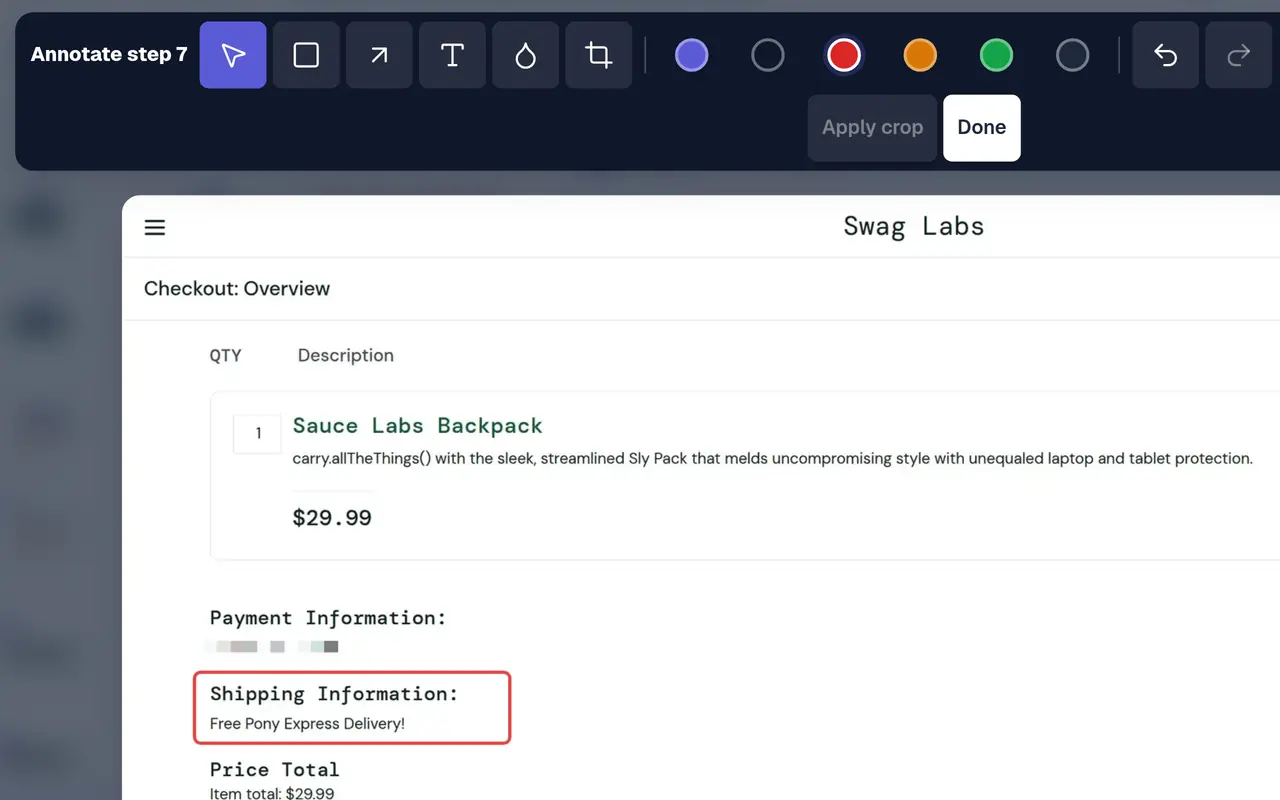The width and height of the screenshot is (1280, 800).
Task: Click the "QTY" column label
Action: click(x=225, y=356)
